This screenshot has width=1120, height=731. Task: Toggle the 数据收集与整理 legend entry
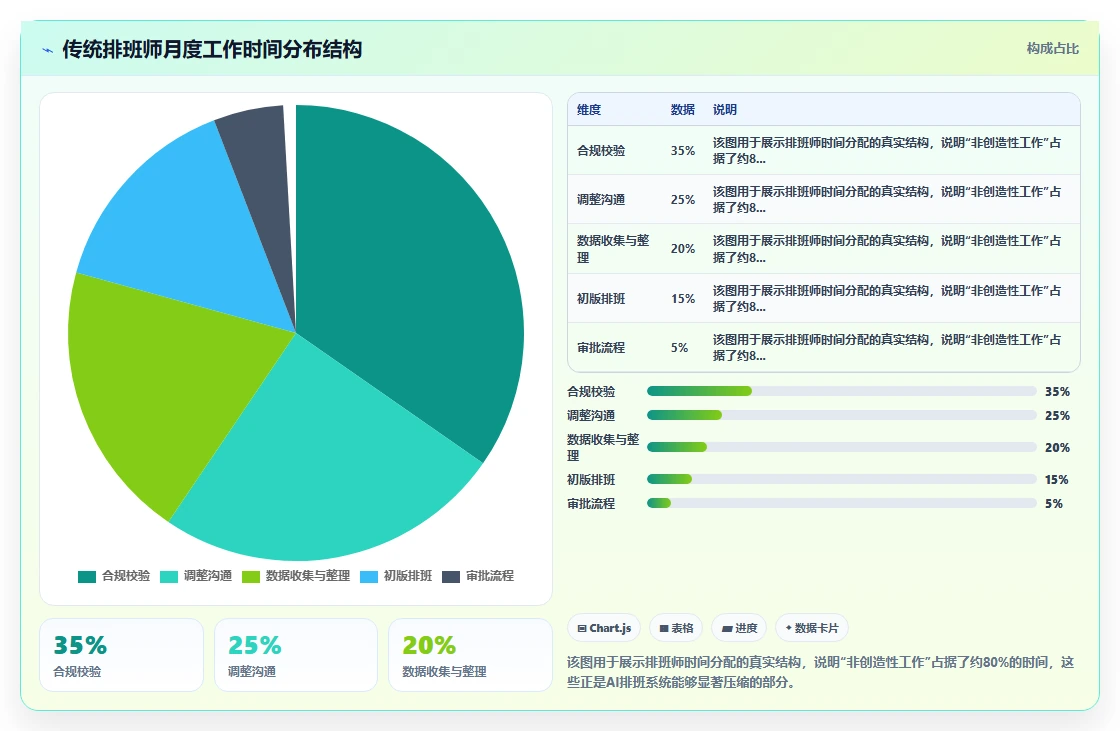click(x=296, y=576)
